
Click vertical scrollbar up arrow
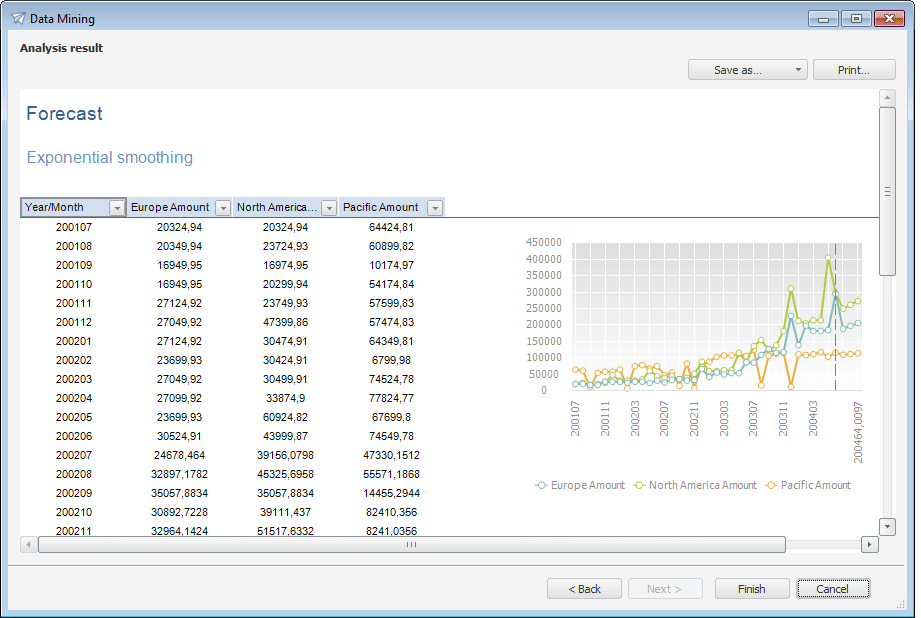coord(887,97)
